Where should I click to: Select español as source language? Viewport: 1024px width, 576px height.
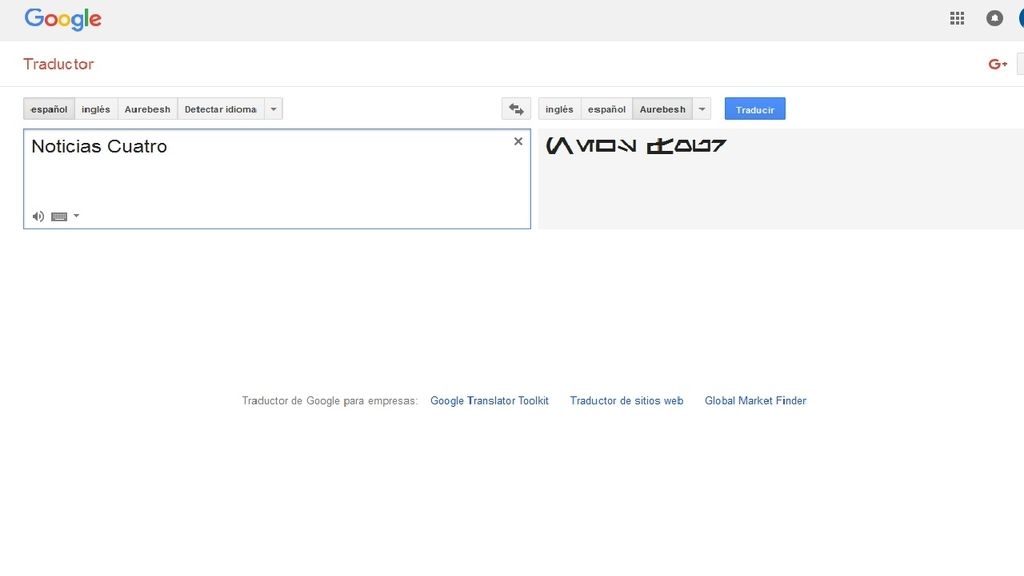click(x=49, y=109)
